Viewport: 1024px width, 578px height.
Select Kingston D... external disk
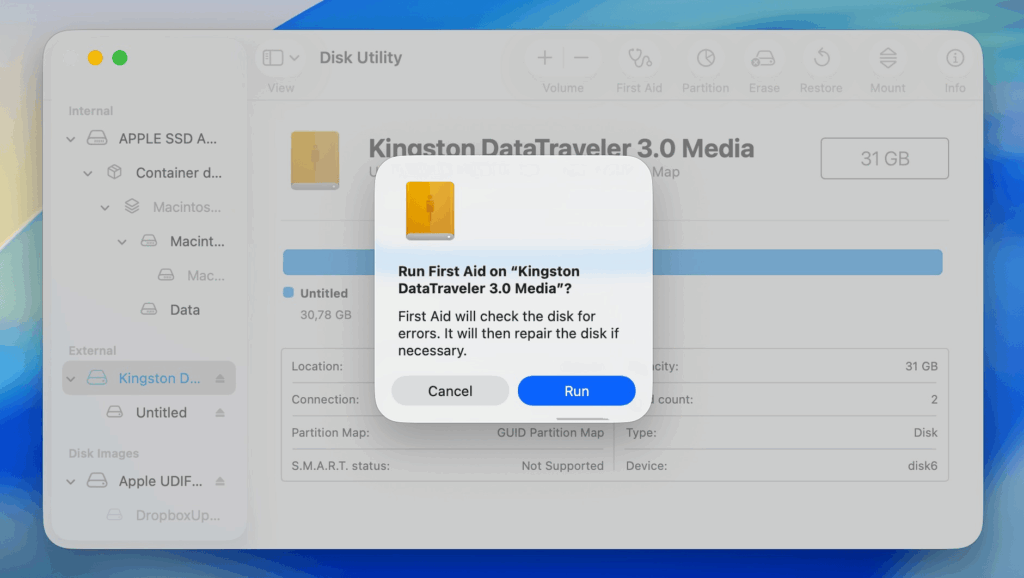coord(149,378)
